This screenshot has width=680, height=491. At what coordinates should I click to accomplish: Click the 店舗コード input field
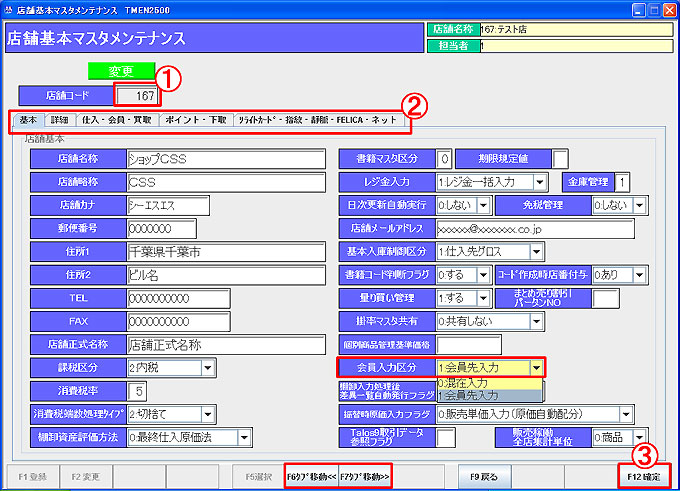(x=137, y=96)
